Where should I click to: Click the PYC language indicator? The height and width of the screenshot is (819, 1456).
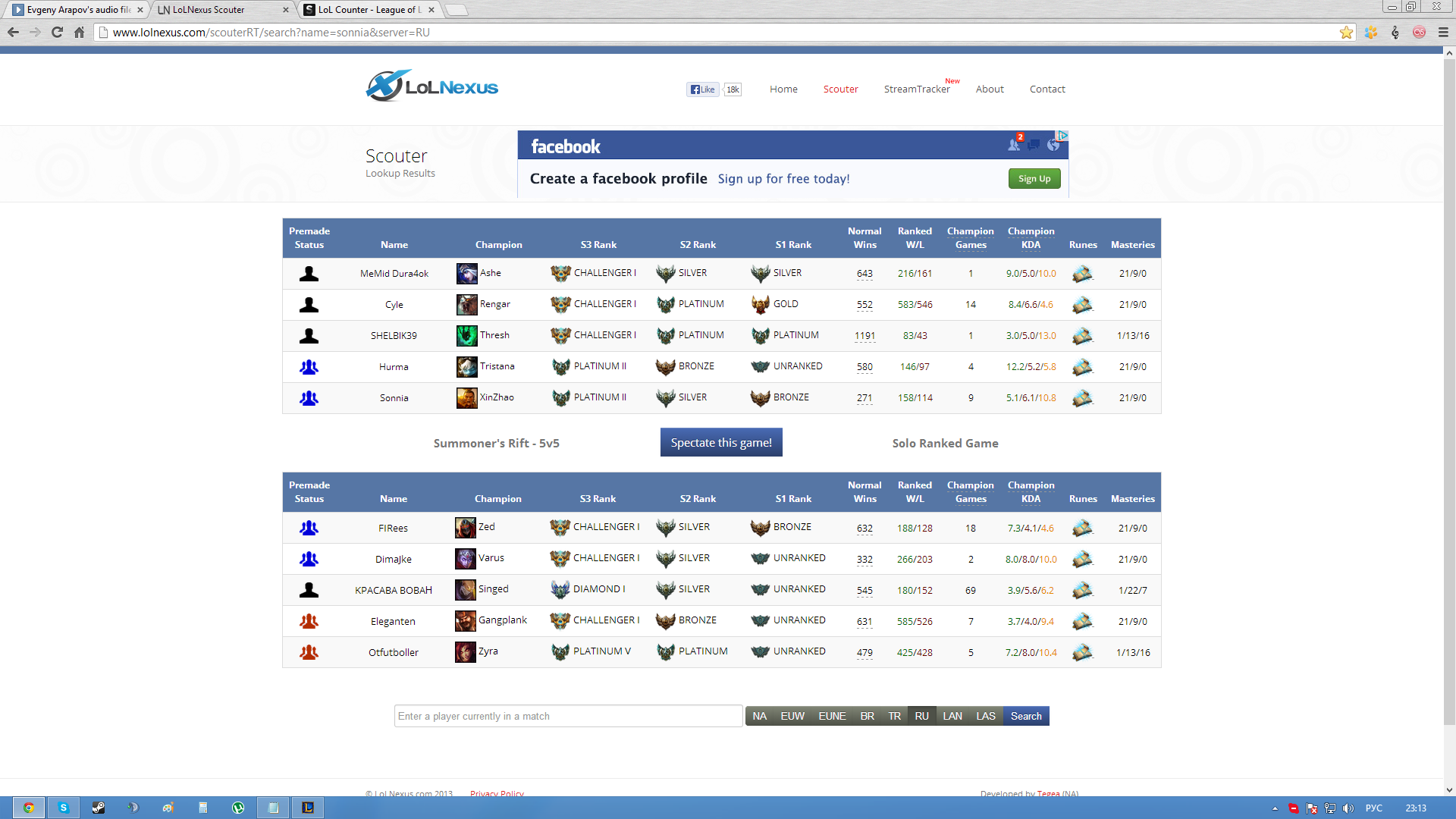pyautogui.click(x=1373, y=808)
